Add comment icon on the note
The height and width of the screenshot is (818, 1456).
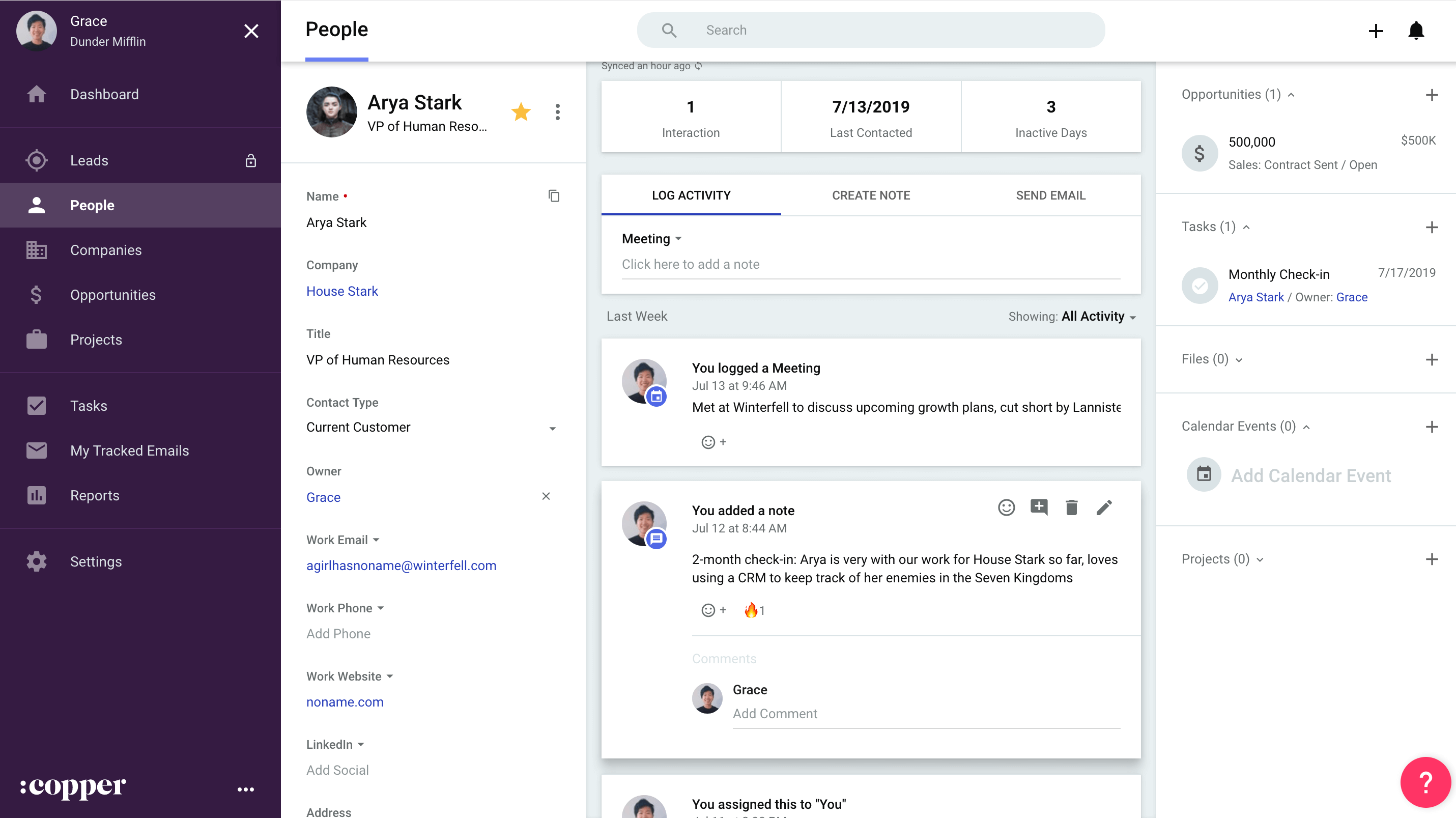coord(1039,507)
